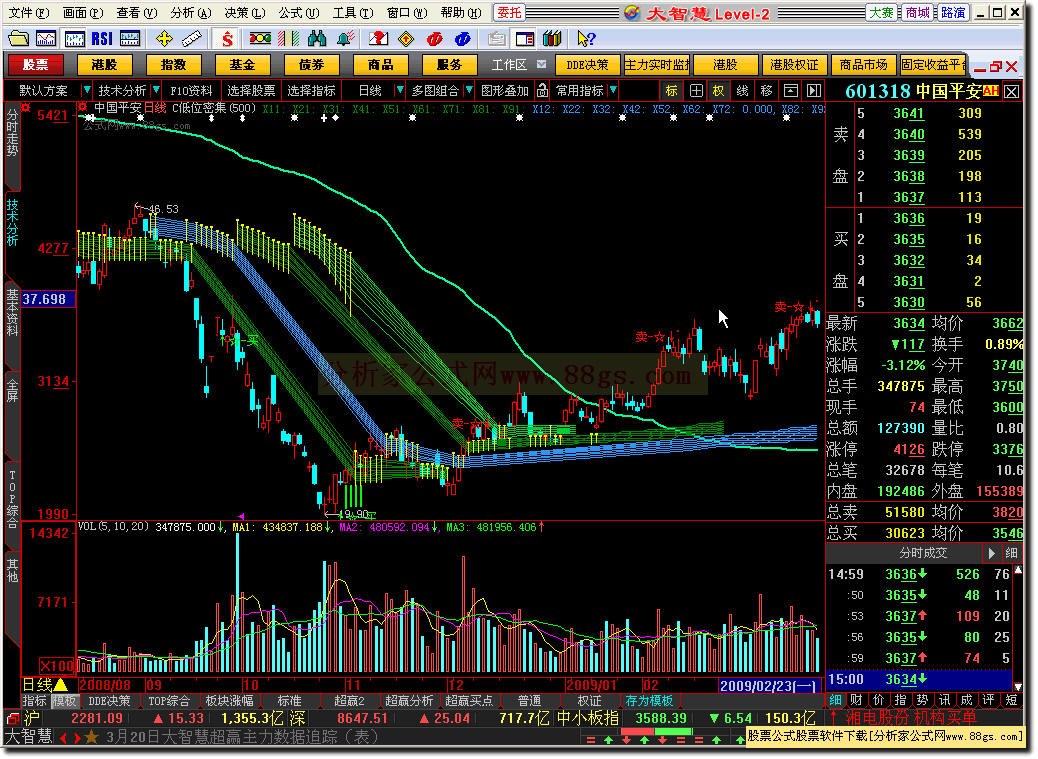Click the 商品市场 button
The height and width of the screenshot is (759, 1038).
pos(863,65)
